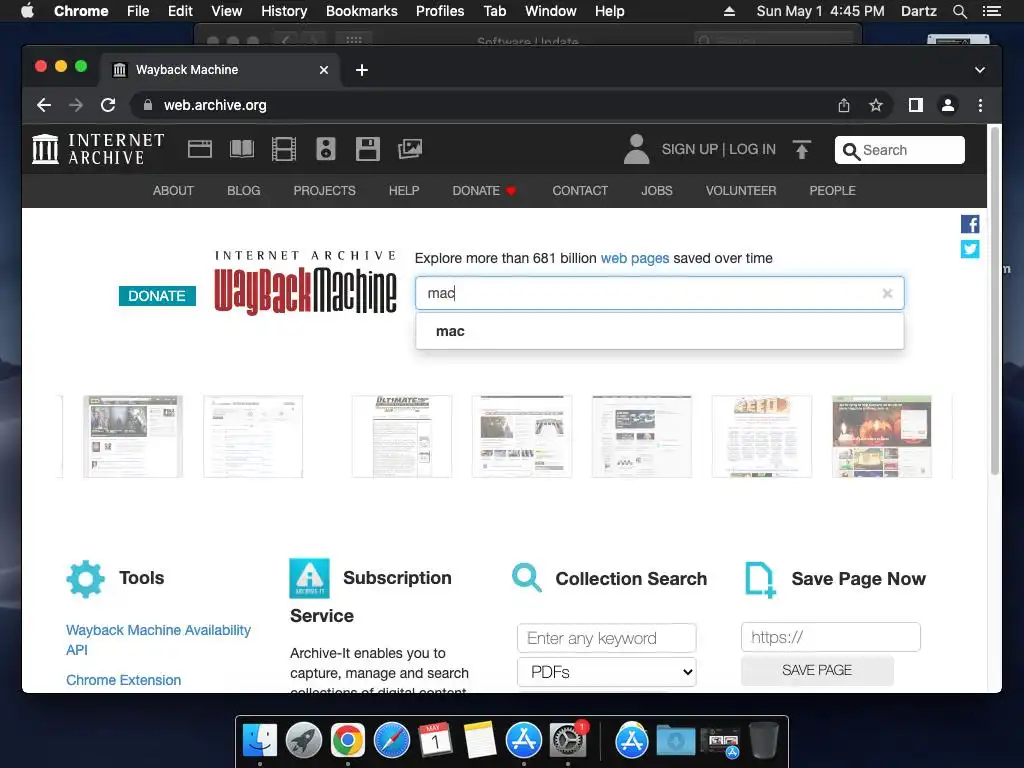The width and height of the screenshot is (1024, 768).
Task: Open Launchpad from the Dock
Action: pos(304,741)
